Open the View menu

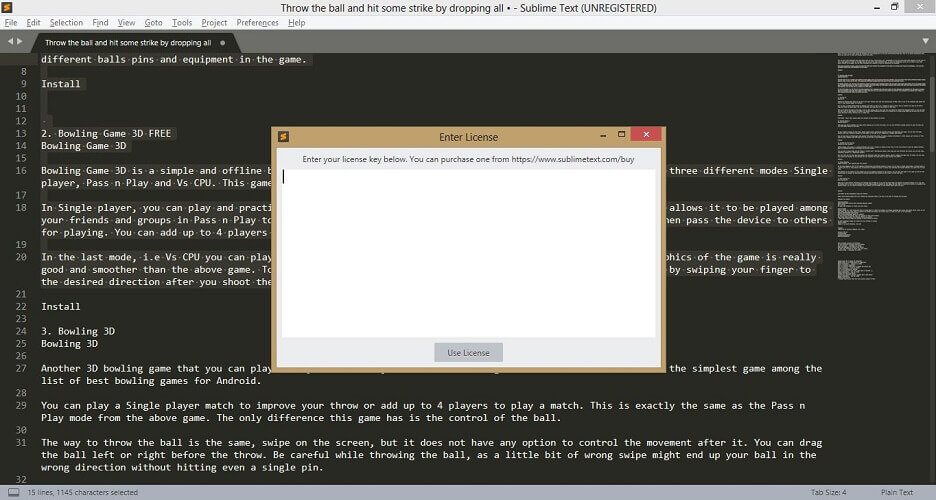coord(126,23)
